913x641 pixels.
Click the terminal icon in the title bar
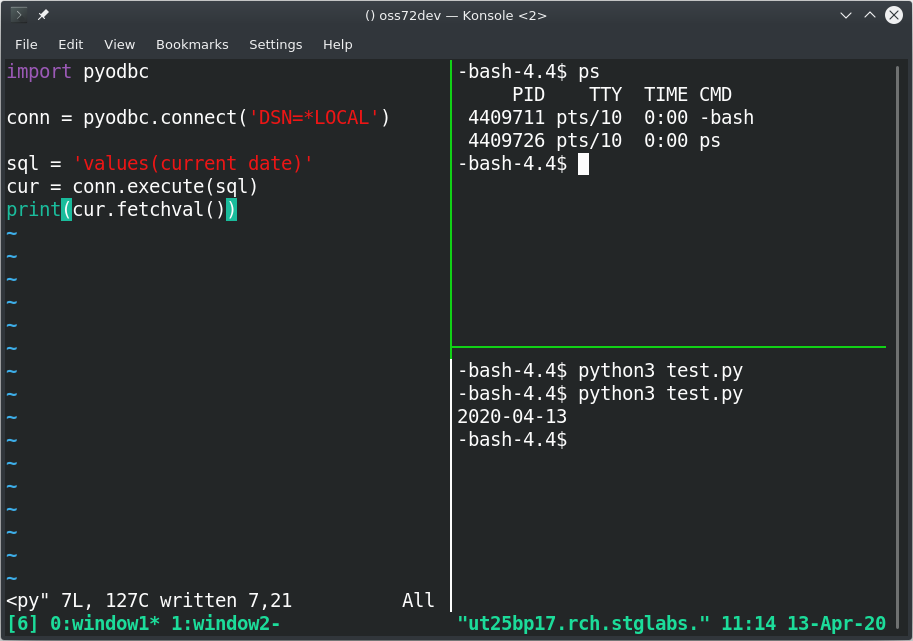coord(19,15)
